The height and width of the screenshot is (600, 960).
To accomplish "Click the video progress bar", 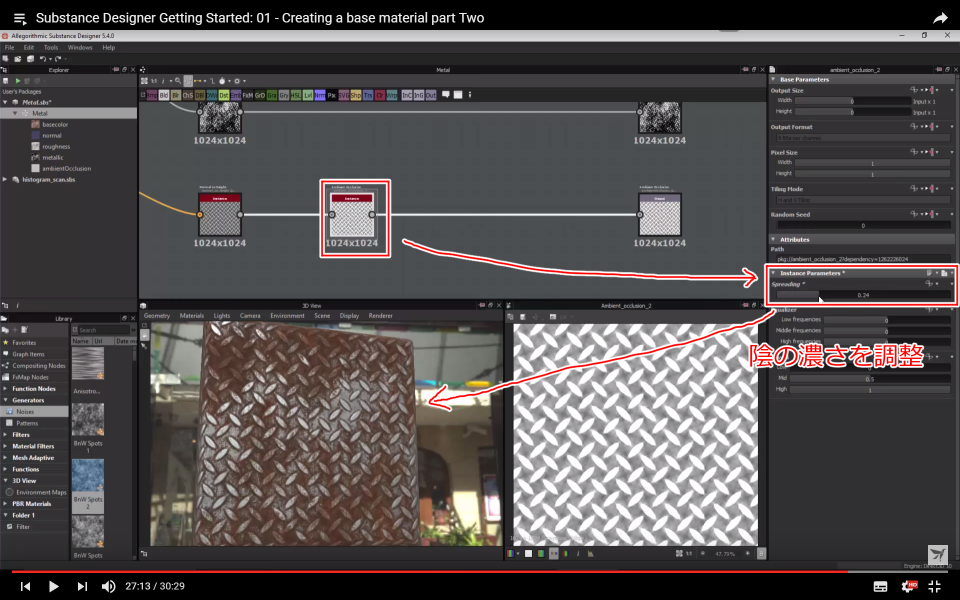I will [480, 572].
